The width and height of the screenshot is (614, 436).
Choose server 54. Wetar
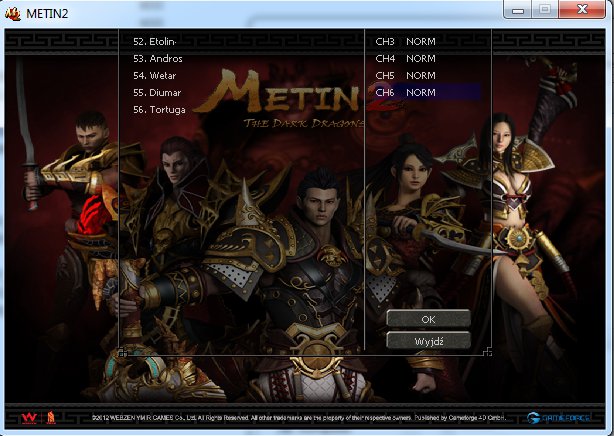(x=155, y=76)
